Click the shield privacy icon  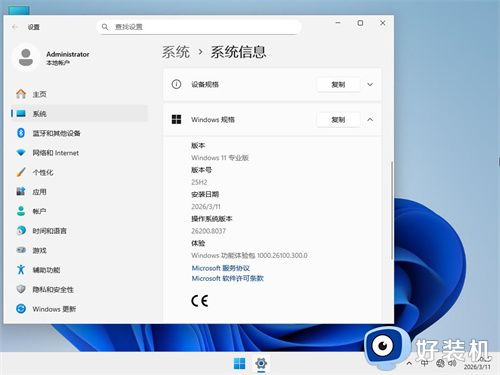21,289
